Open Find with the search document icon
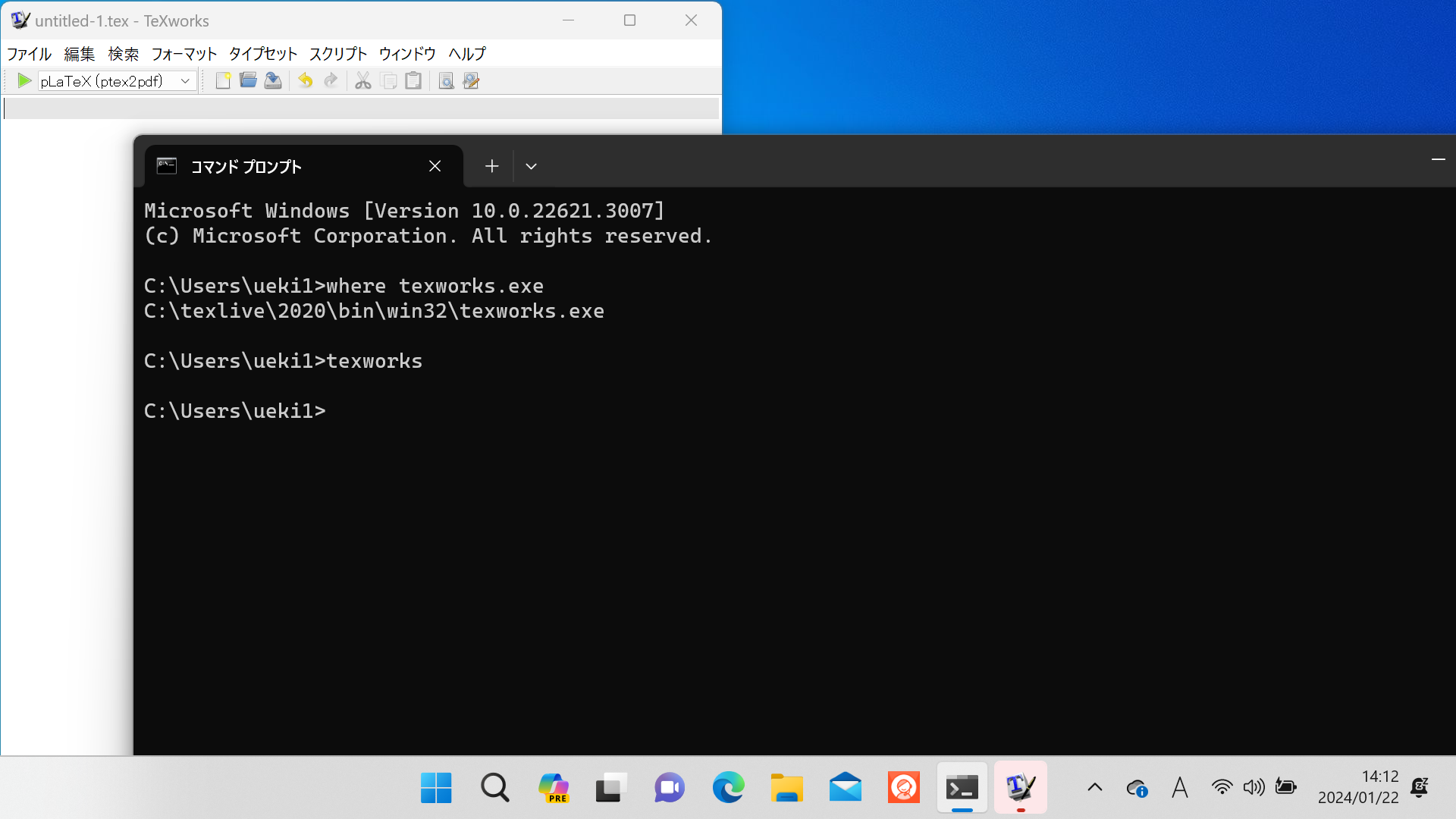Screen dimensions: 1456x819 pyautogui.click(x=446, y=80)
